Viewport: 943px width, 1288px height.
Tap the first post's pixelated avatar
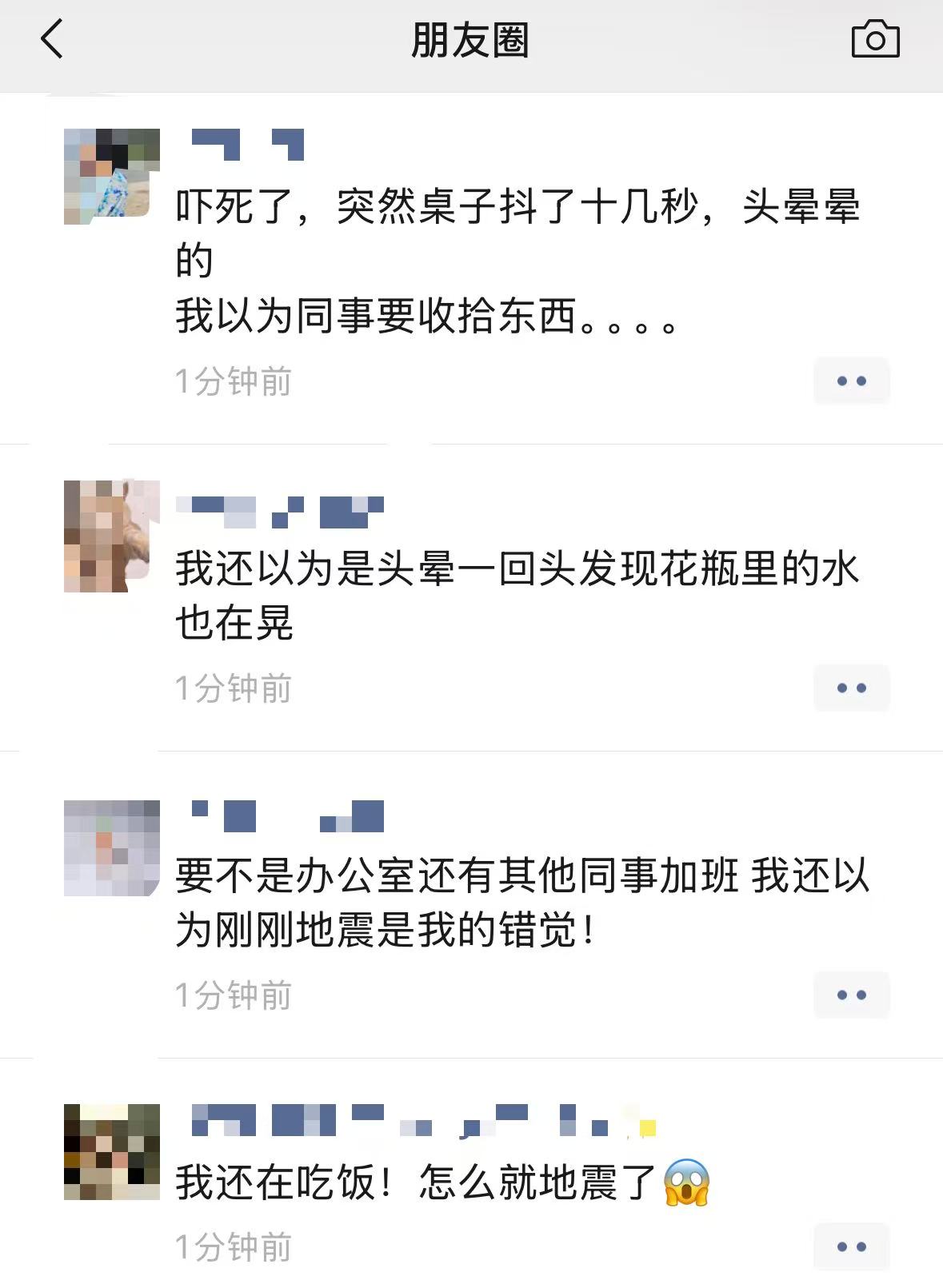(112, 176)
